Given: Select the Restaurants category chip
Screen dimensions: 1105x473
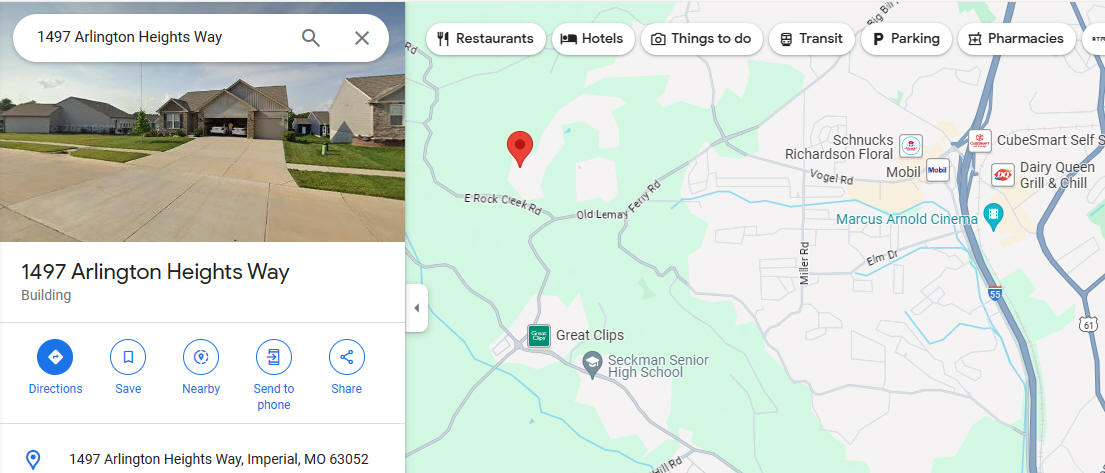Looking at the screenshot, I should tap(486, 39).
